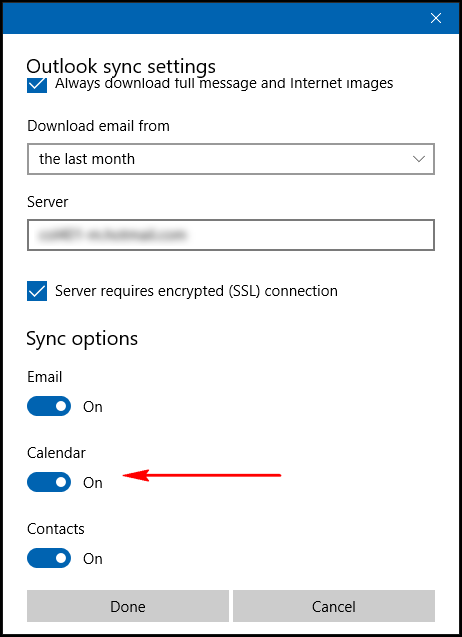The height and width of the screenshot is (637, 462).
Task: Uncheck the Always download full message checkbox
Action: pyautogui.click(x=37, y=86)
